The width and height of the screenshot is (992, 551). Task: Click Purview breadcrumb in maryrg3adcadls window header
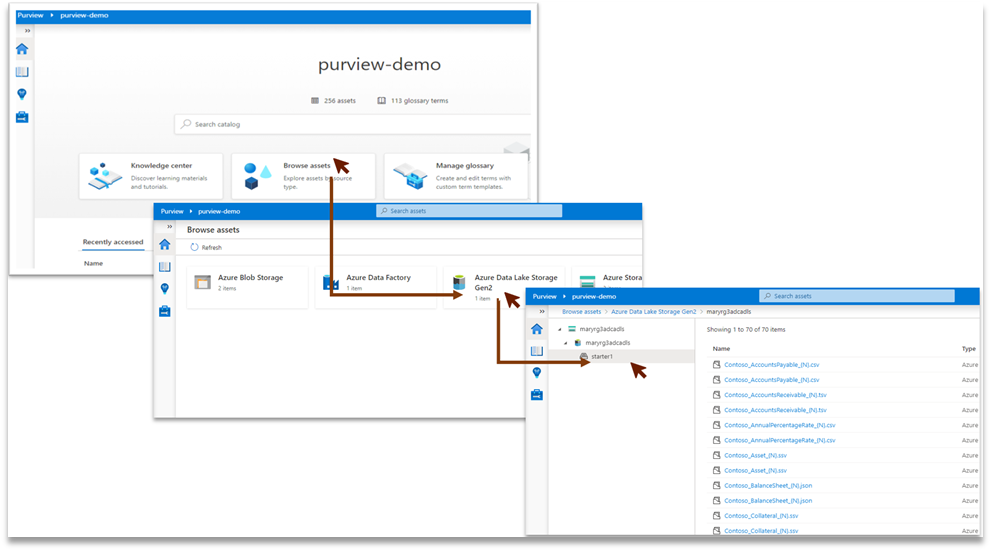click(544, 296)
